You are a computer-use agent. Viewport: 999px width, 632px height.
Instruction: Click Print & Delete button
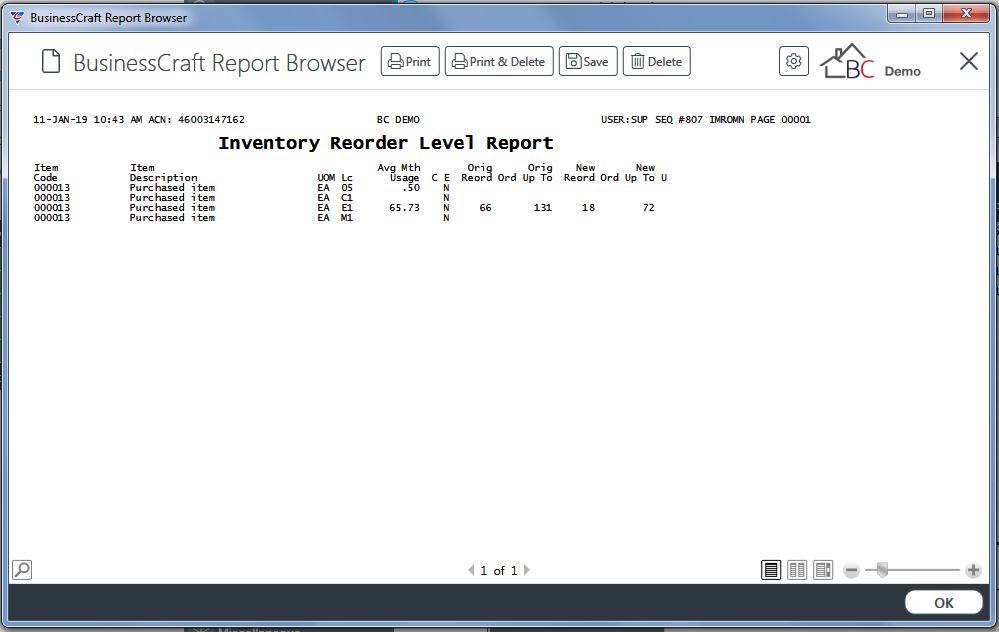tap(499, 61)
